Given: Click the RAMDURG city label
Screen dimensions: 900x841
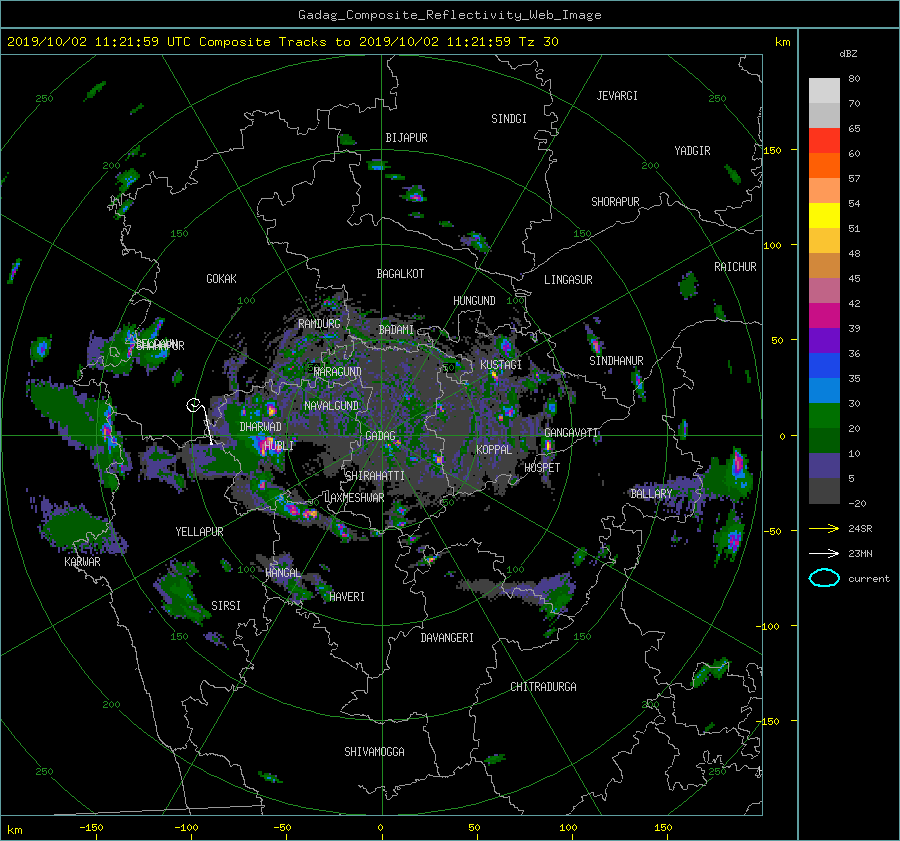Looking at the screenshot, I should point(319,324).
